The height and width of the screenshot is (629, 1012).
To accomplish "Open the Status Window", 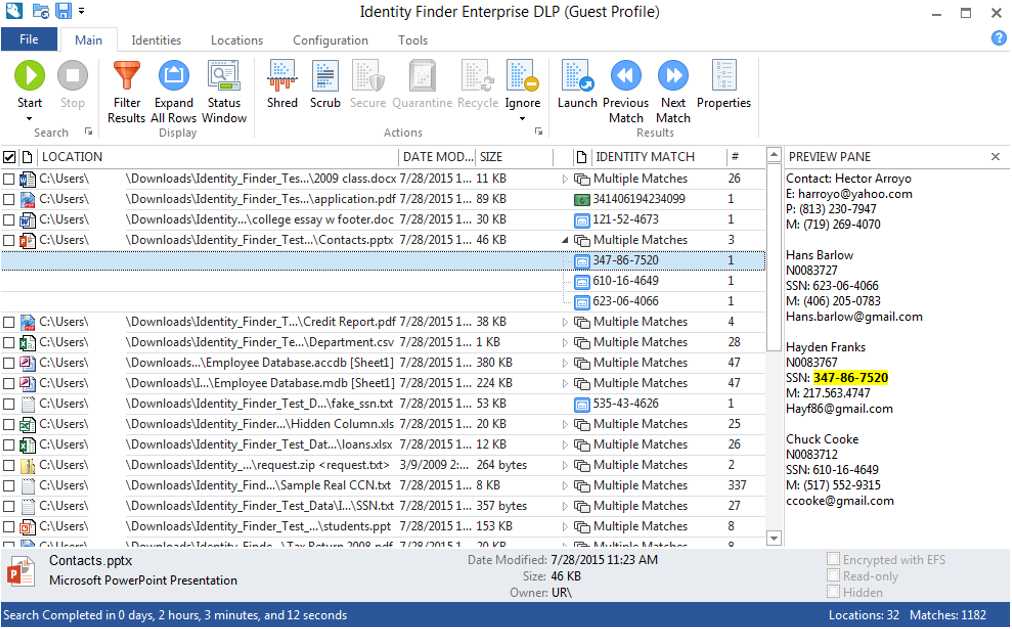I will [x=224, y=75].
